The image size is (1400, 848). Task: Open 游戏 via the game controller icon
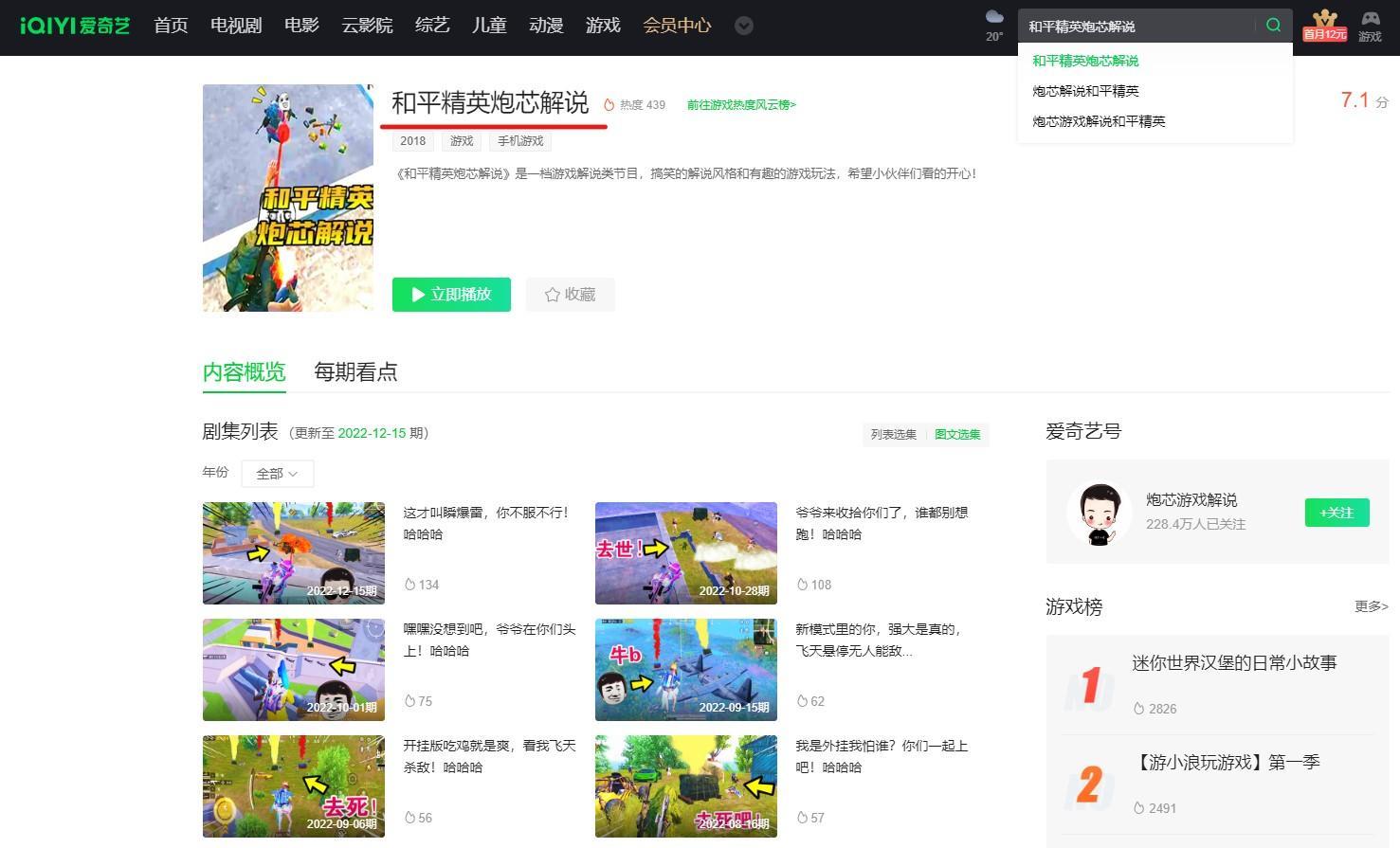(1370, 26)
